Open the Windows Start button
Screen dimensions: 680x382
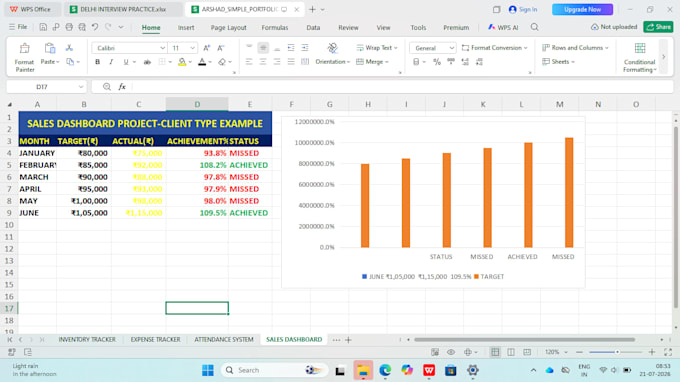click(x=208, y=370)
